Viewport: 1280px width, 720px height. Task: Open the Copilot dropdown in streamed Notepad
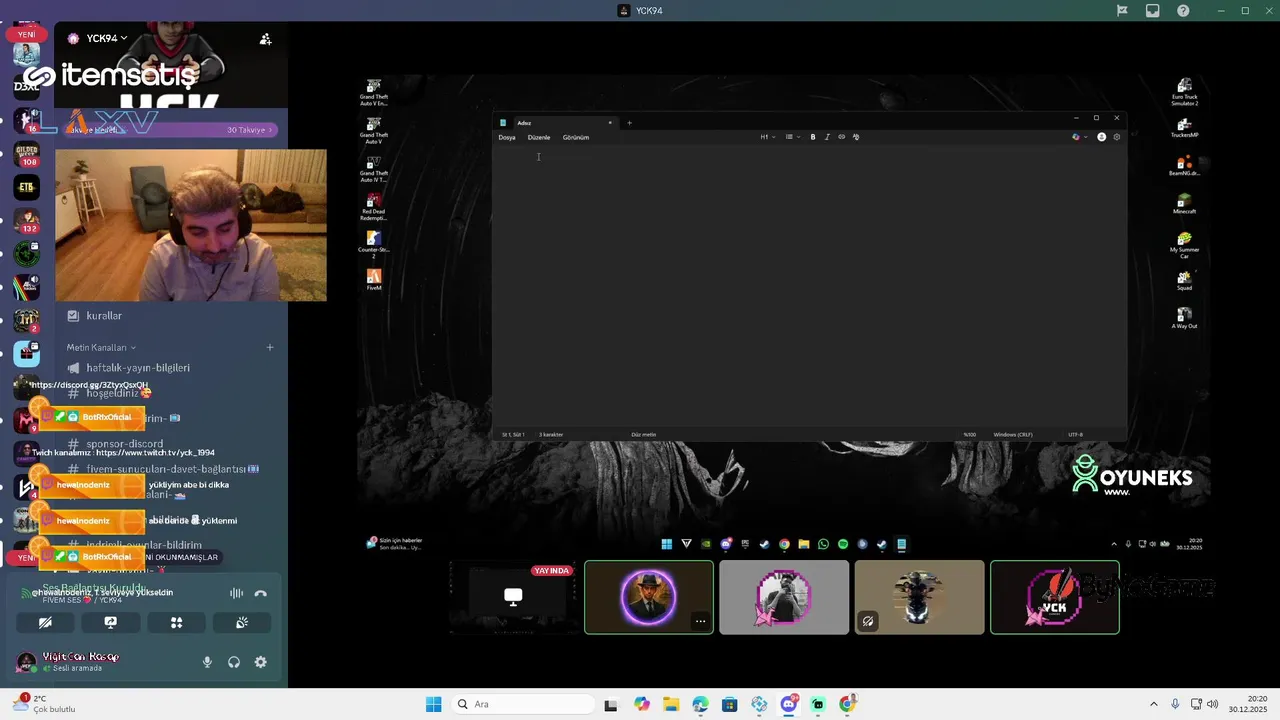1079,137
